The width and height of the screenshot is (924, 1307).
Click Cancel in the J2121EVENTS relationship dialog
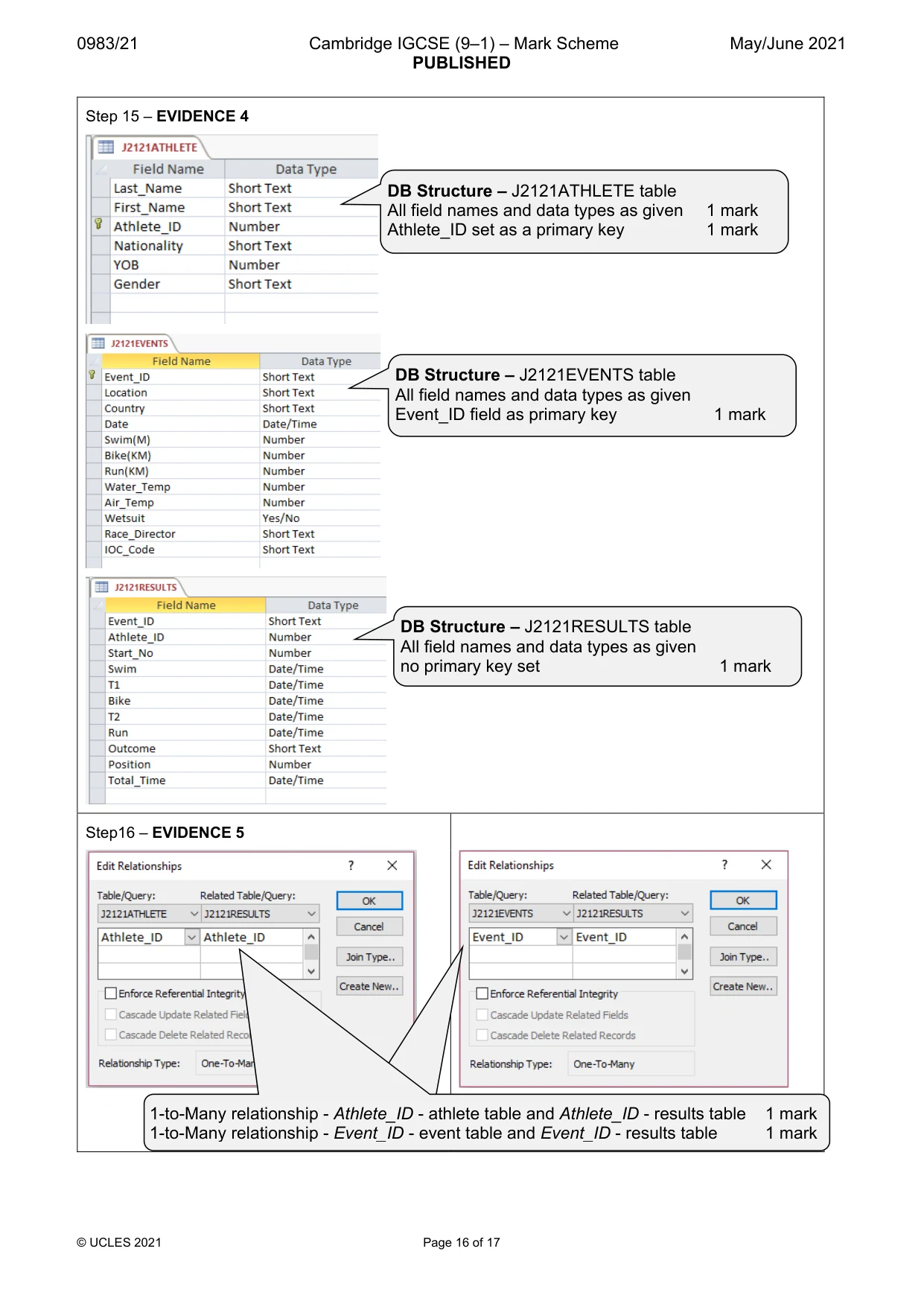coord(742,926)
